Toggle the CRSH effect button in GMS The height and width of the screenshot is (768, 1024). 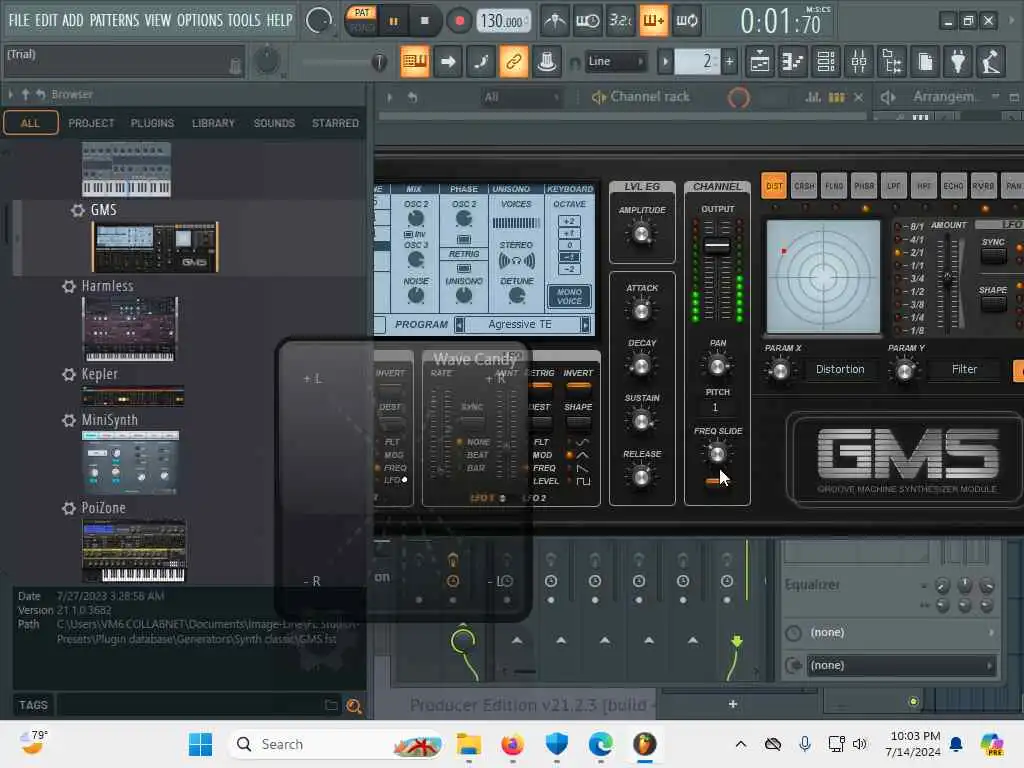pyautogui.click(x=804, y=186)
